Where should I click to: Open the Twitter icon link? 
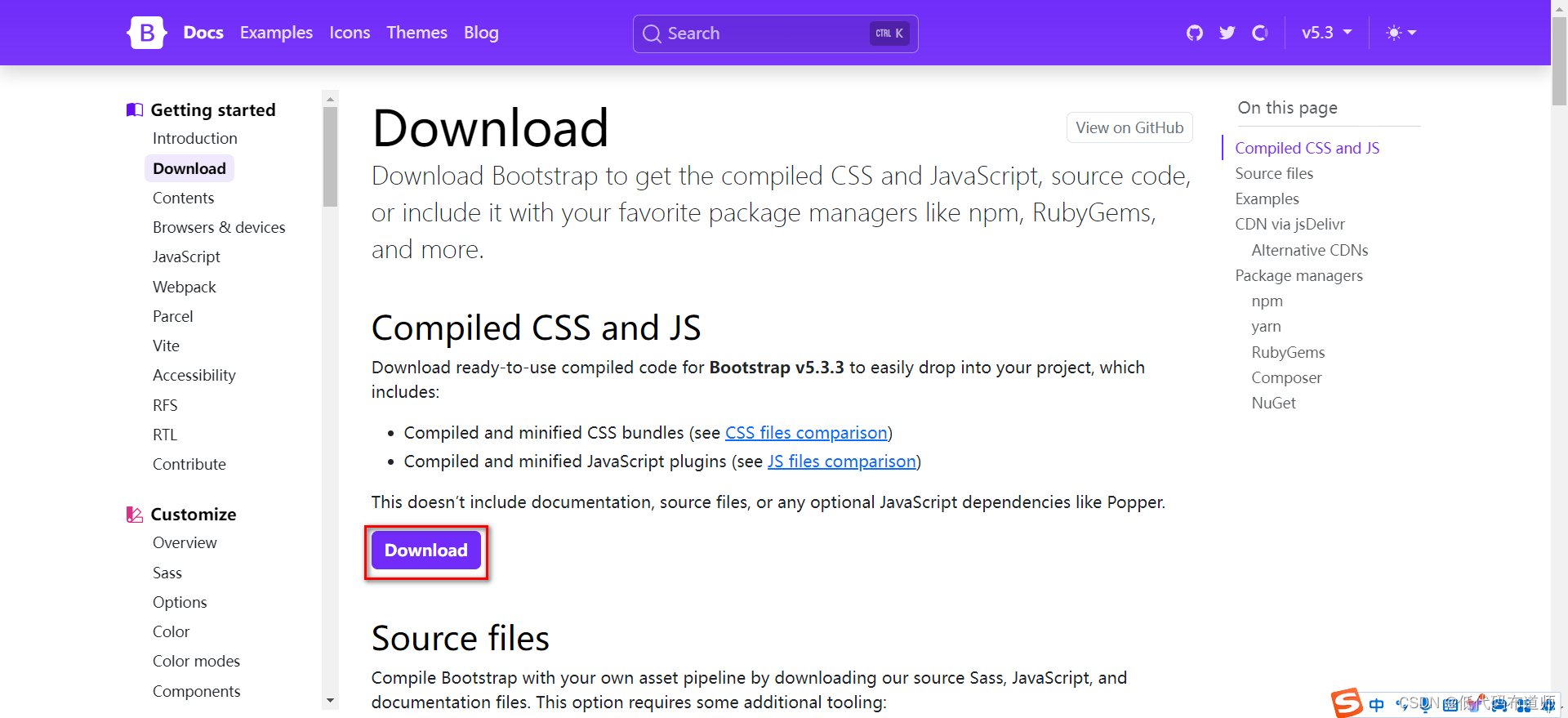(1227, 33)
